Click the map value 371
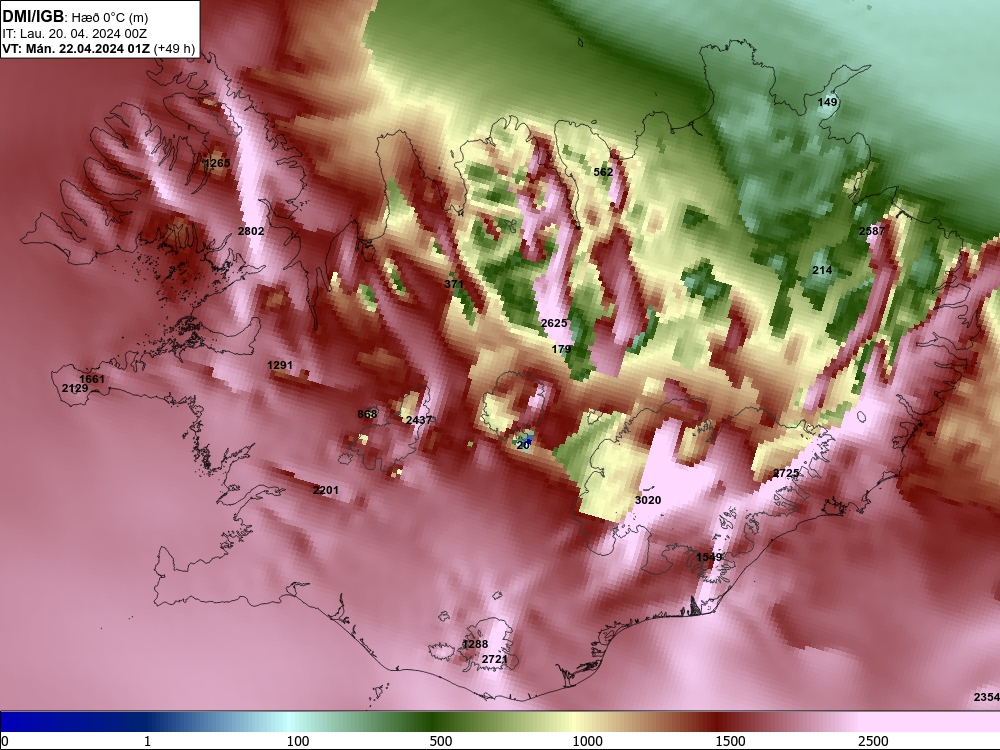The image size is (1000, 750). [454, 284]
